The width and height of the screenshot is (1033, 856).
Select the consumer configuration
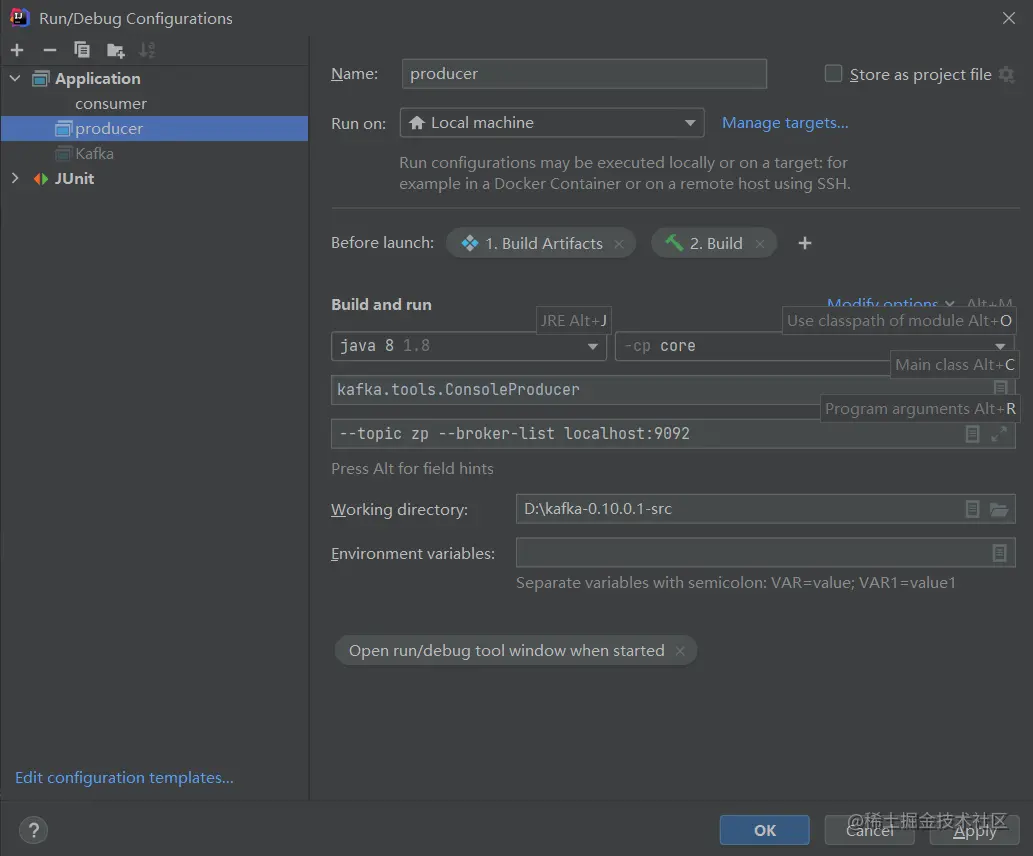point(111,103)
